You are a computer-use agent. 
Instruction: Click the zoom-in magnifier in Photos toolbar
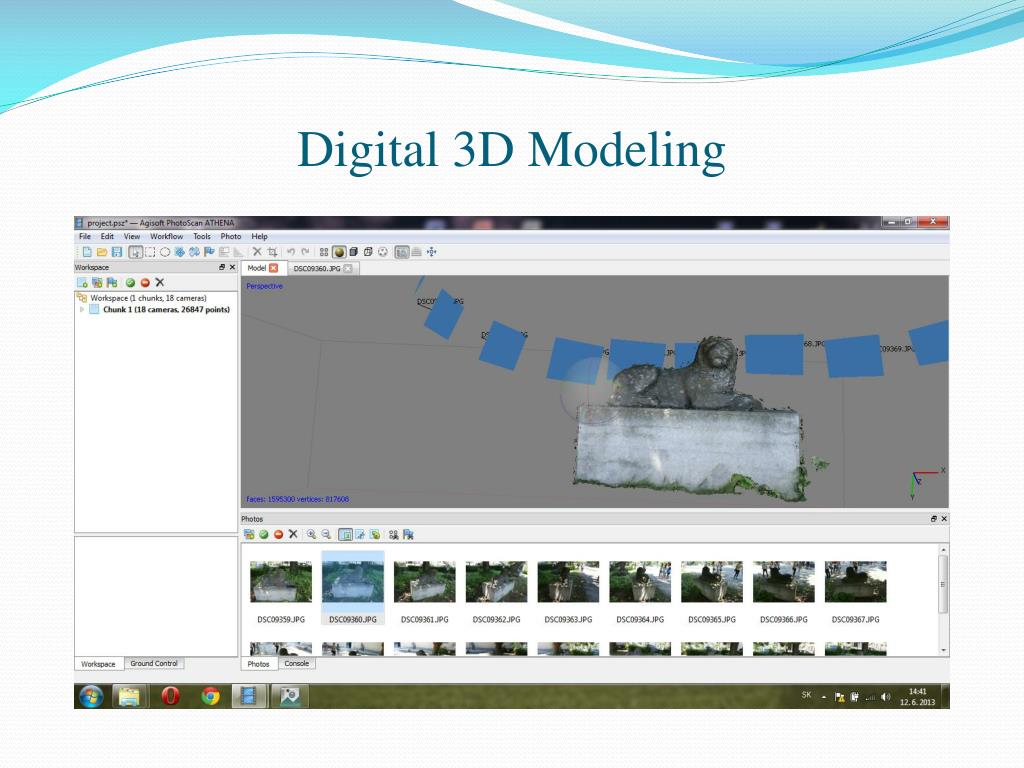point(311,534)
